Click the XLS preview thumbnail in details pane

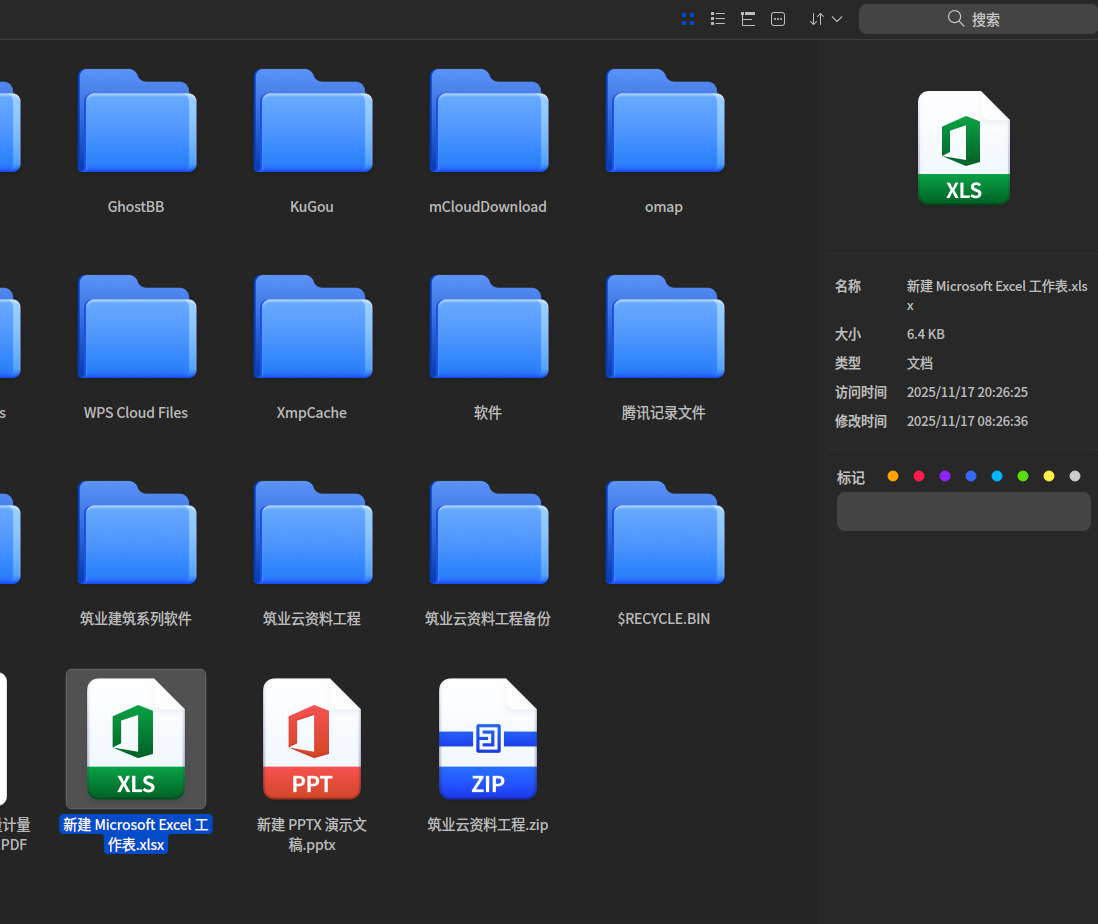click(x=964, y=148)
